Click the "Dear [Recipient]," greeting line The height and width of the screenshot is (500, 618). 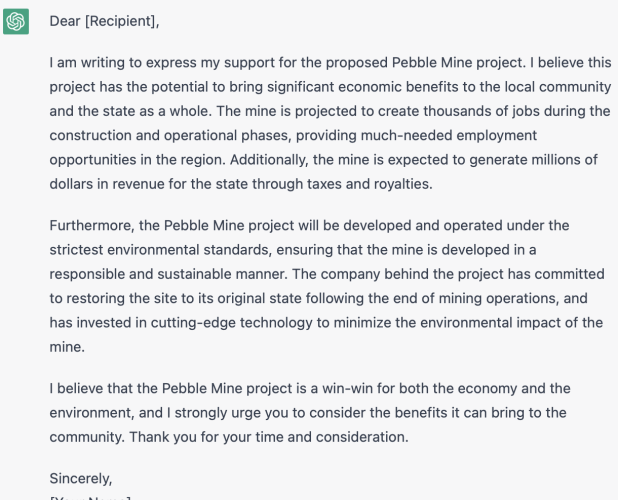click(x=104, y=21)
